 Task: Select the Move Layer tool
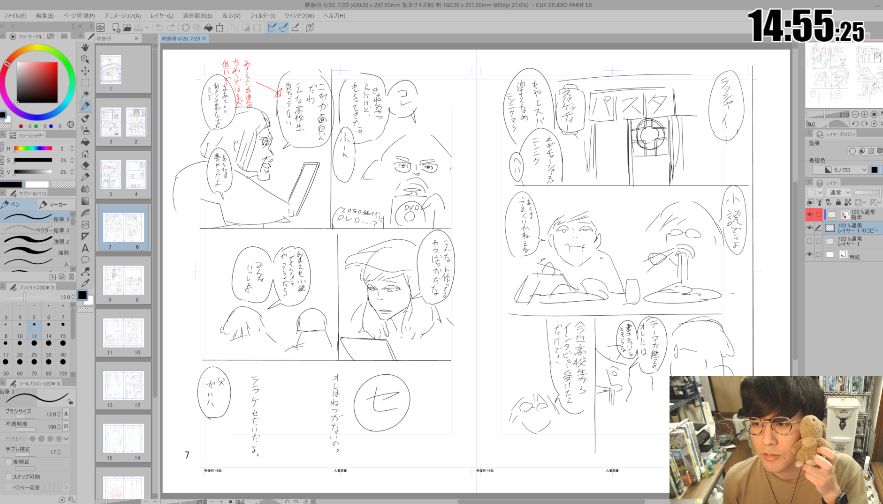85,70
